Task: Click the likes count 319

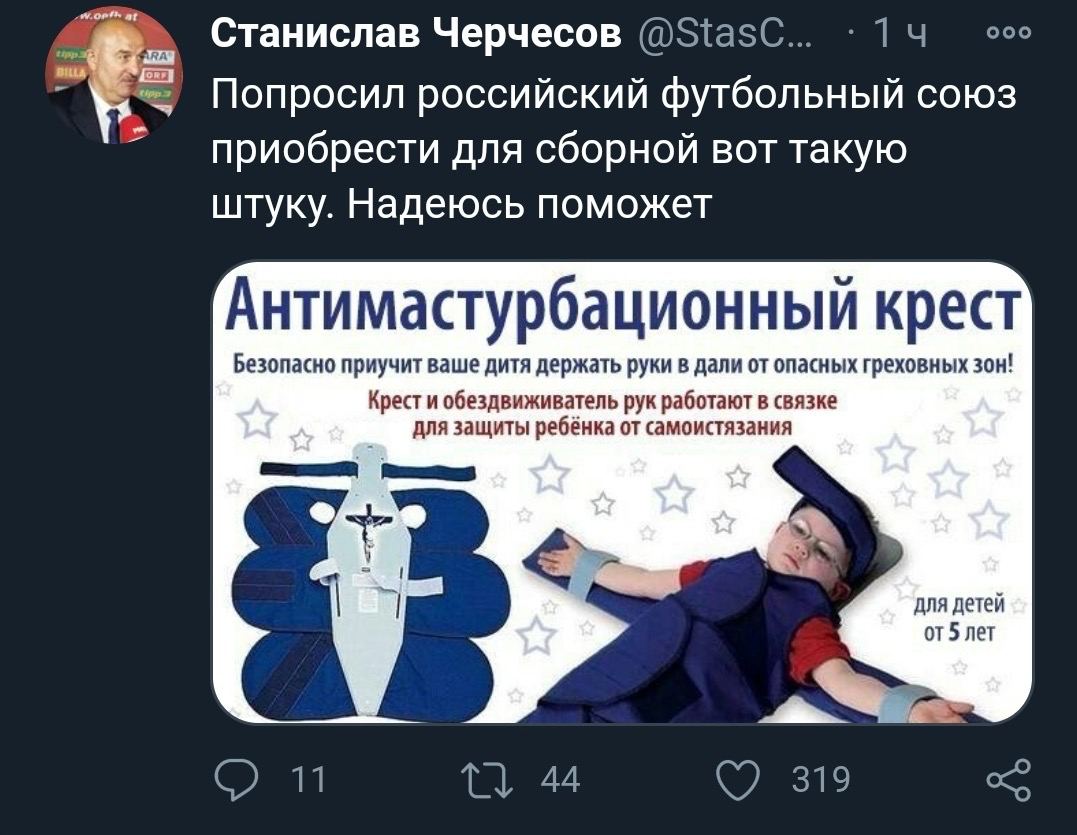Action: pos(821,780)
